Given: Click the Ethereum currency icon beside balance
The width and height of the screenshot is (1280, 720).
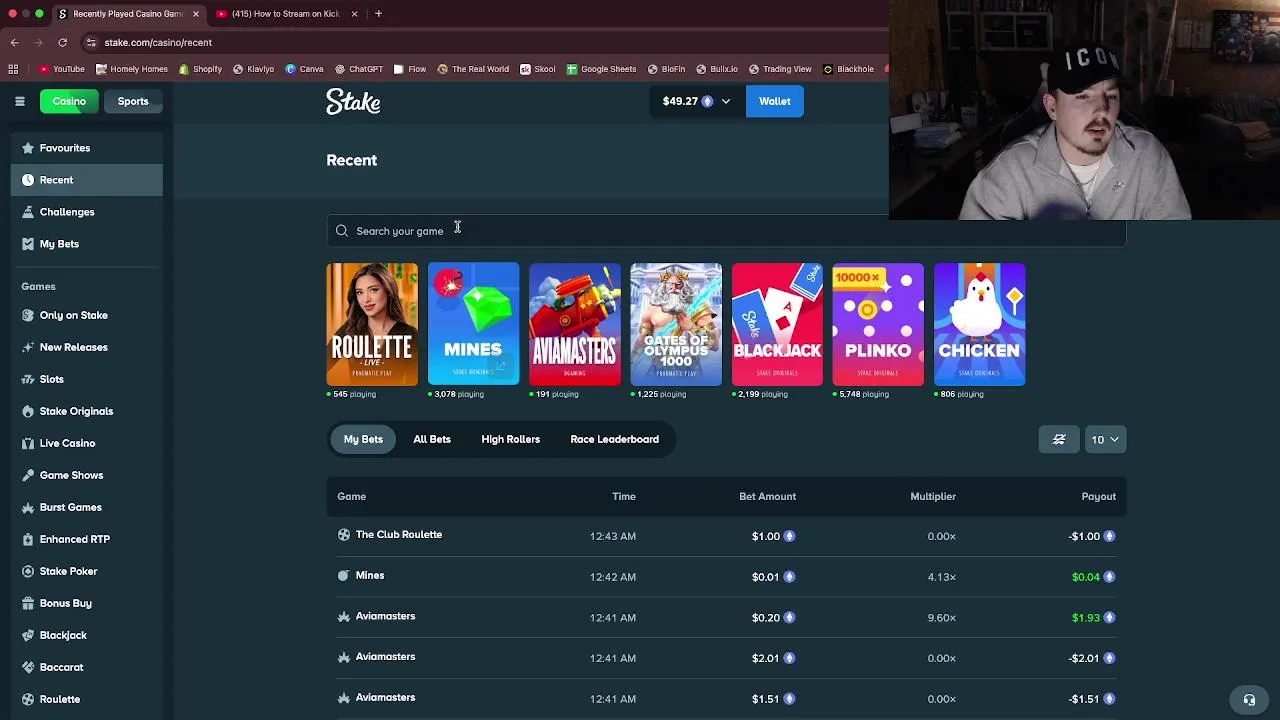Looking at the screenshot, I should pyautogui.click(x=707, y=101).
